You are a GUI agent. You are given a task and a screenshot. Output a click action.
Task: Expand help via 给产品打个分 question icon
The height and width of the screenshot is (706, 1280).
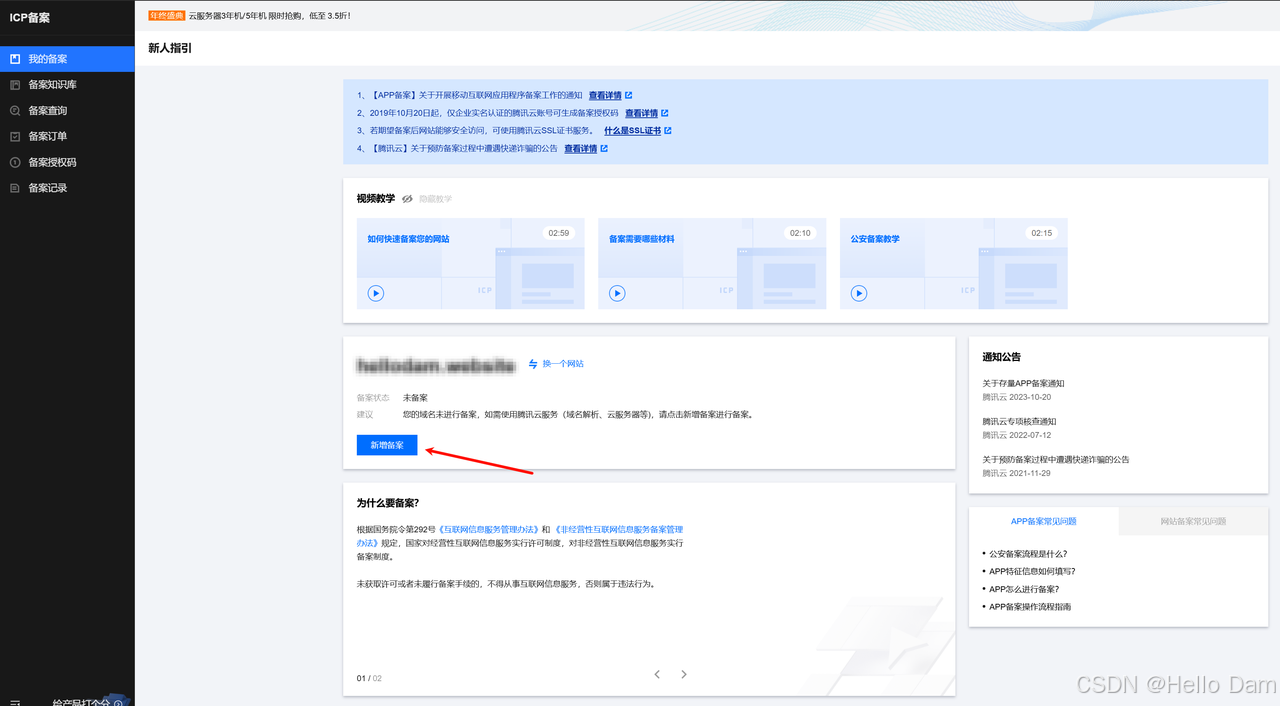pos(120,701)
